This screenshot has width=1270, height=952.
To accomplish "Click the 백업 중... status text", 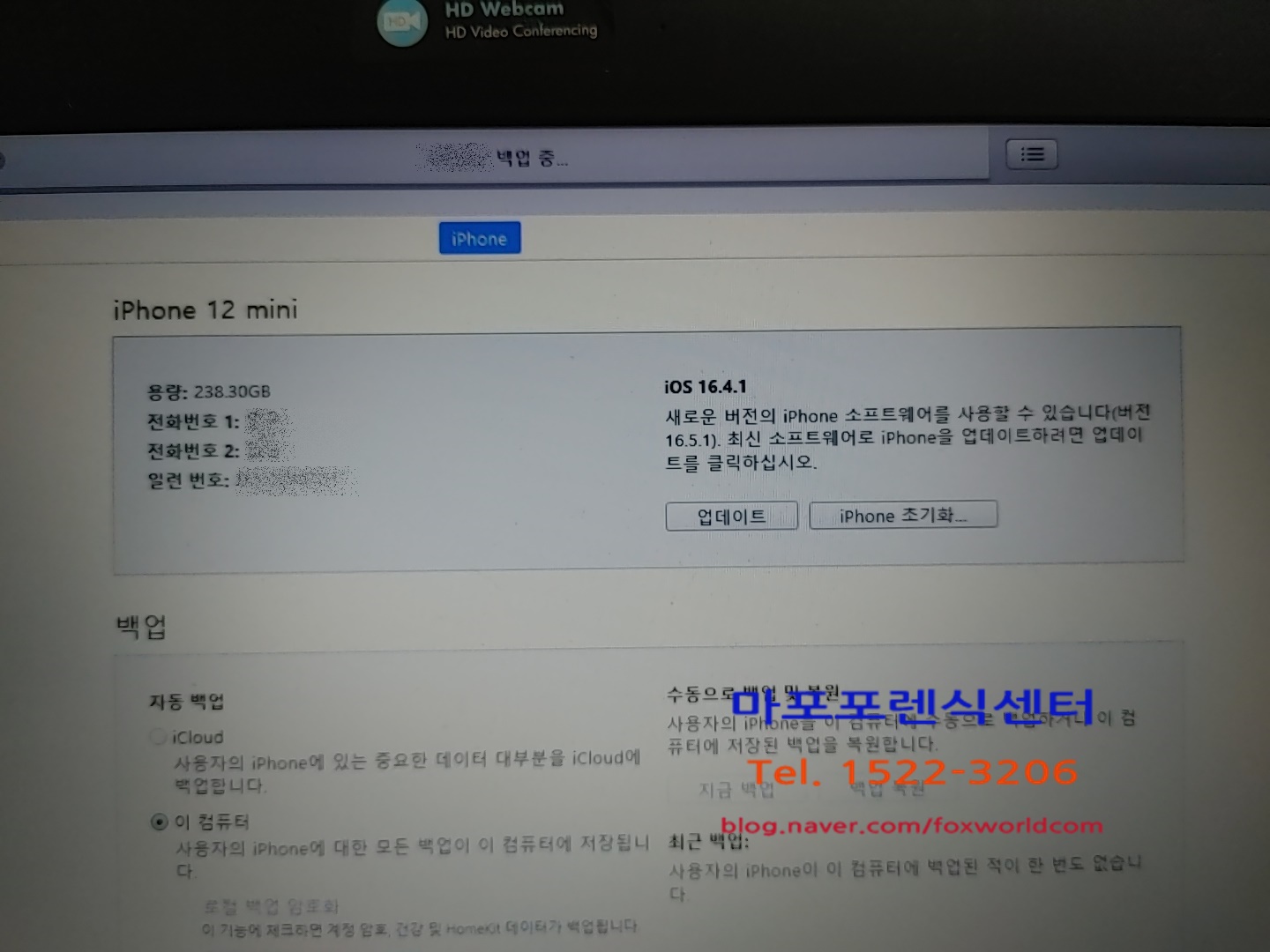I will 532,159.
